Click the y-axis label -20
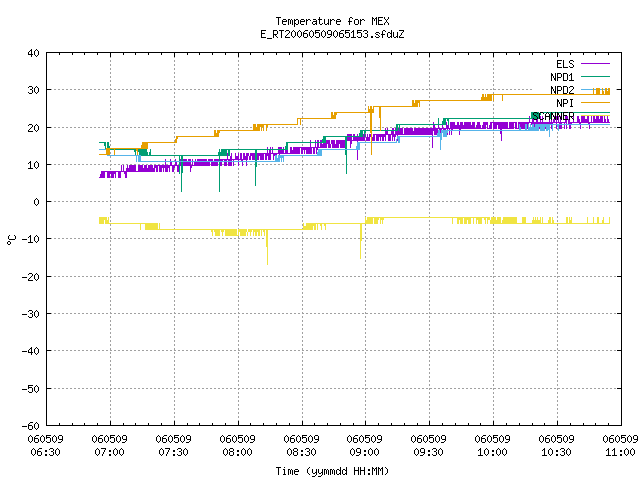Image resolution: width=640 pixels, height=480 pixels. click(x=31, y=277)
